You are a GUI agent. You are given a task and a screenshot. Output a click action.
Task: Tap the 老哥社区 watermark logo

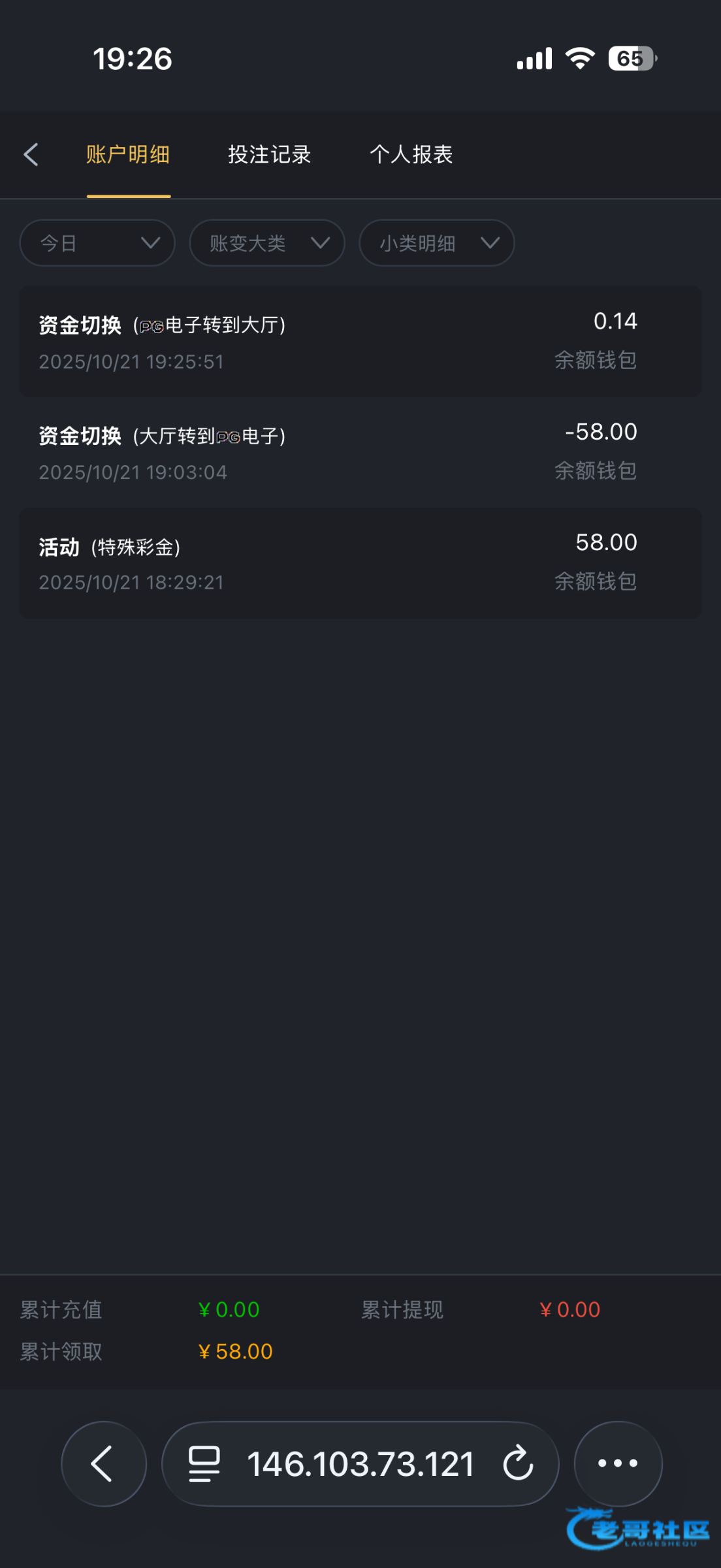640,1529
